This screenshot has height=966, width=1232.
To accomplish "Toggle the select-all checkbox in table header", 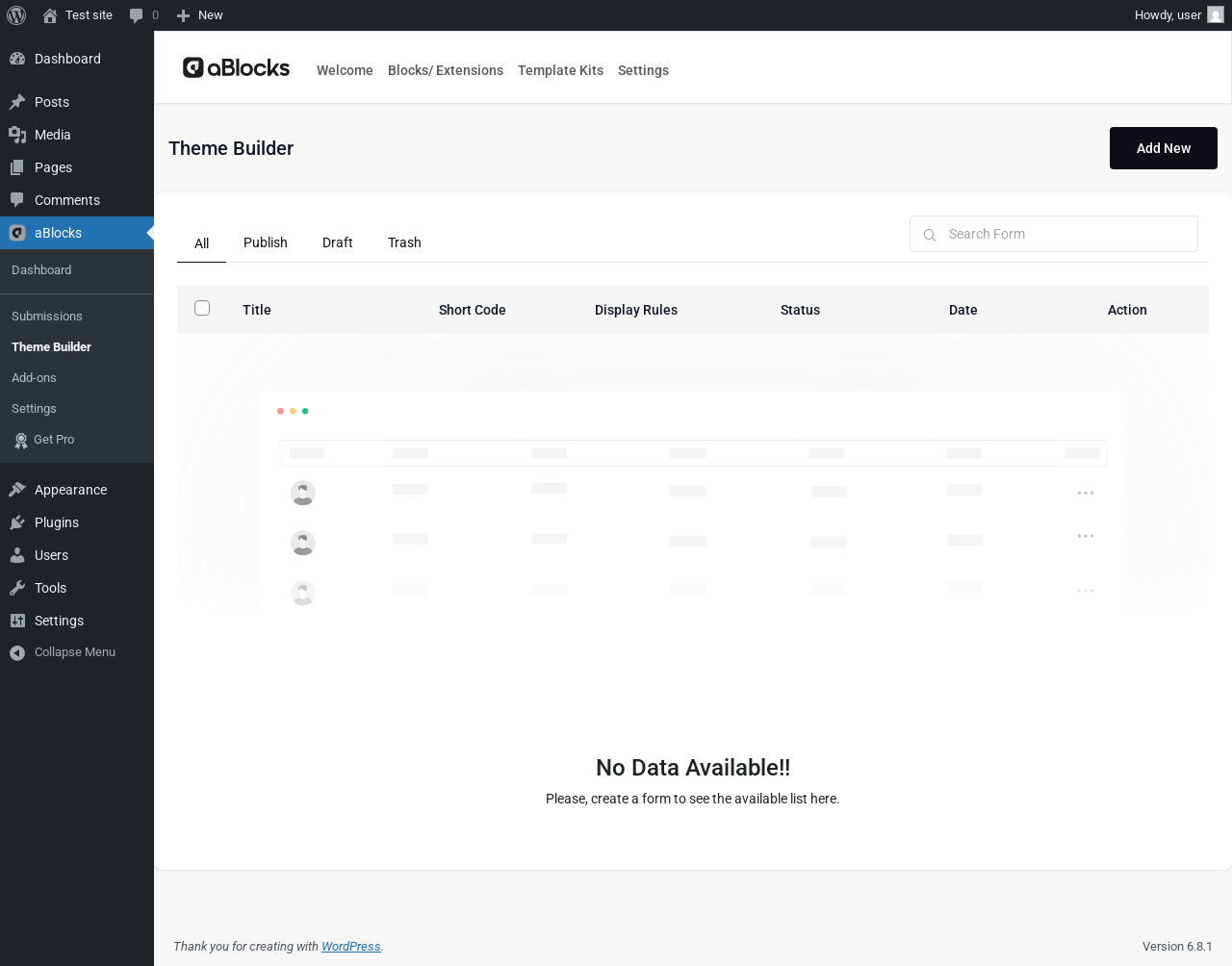I will 202,308.
